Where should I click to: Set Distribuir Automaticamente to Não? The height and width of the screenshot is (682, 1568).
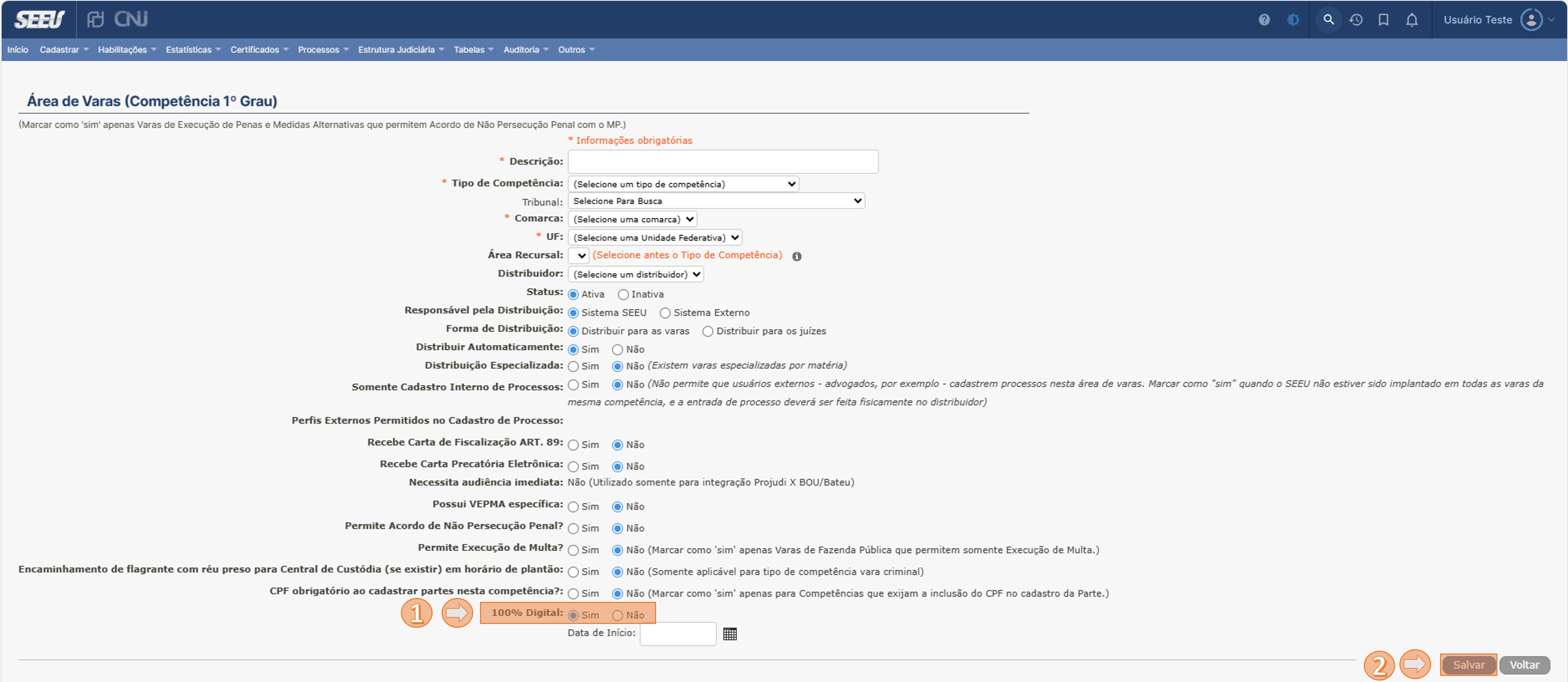(x=618, y=350)
